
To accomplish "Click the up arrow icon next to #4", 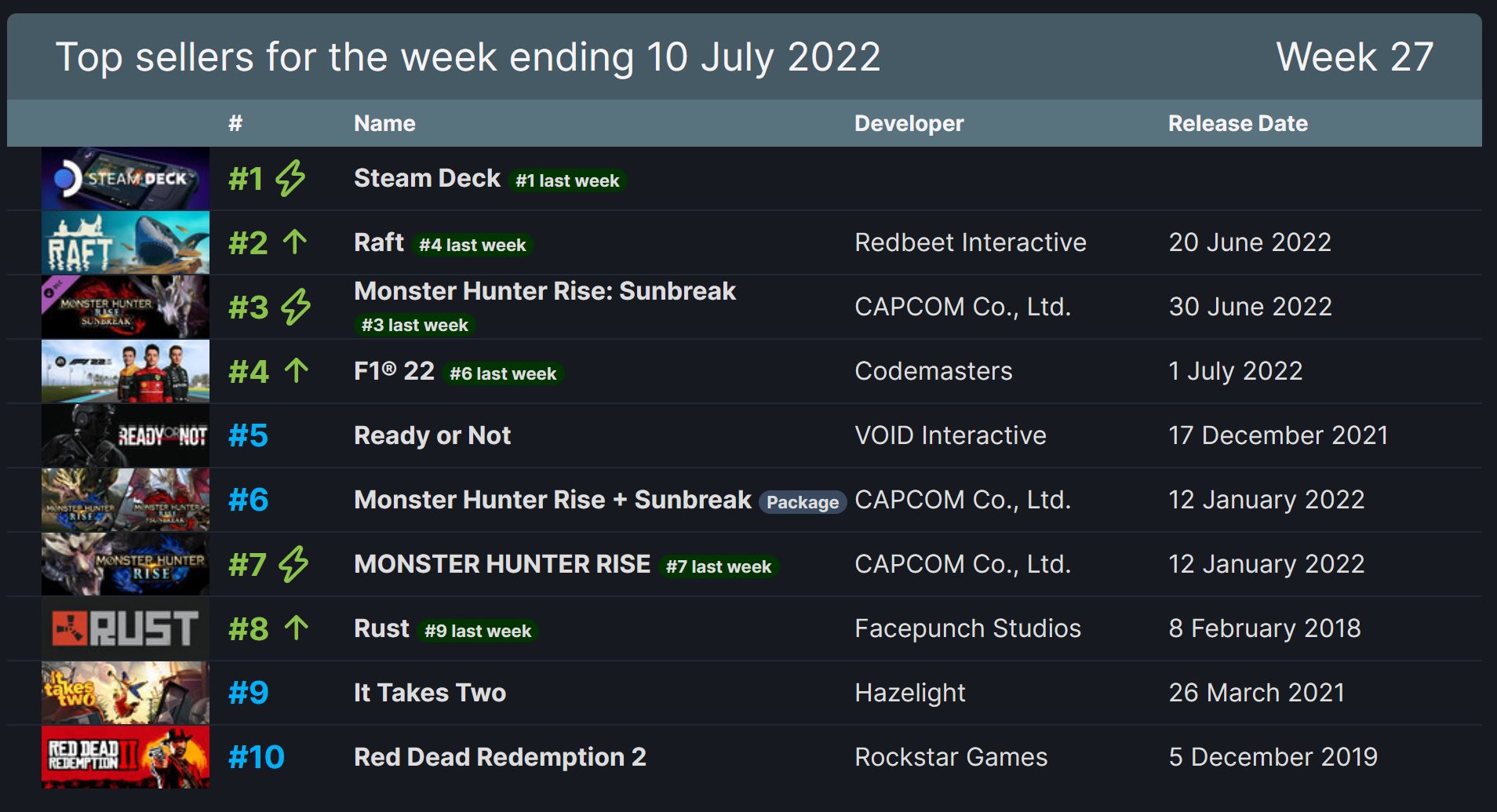I will [x=296, y=370].
